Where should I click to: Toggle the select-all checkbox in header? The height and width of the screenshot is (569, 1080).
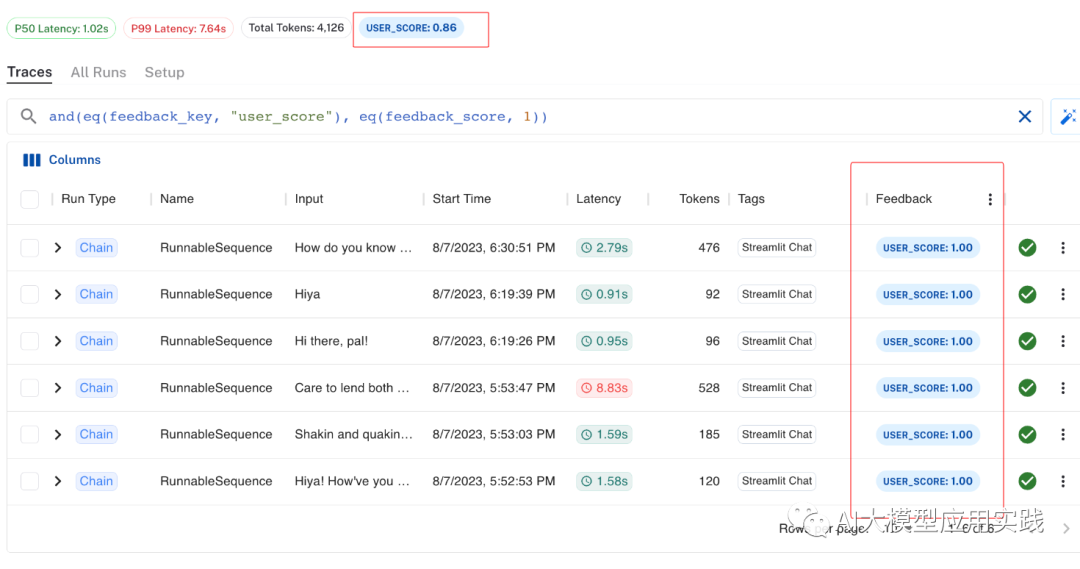coord(30,199)
